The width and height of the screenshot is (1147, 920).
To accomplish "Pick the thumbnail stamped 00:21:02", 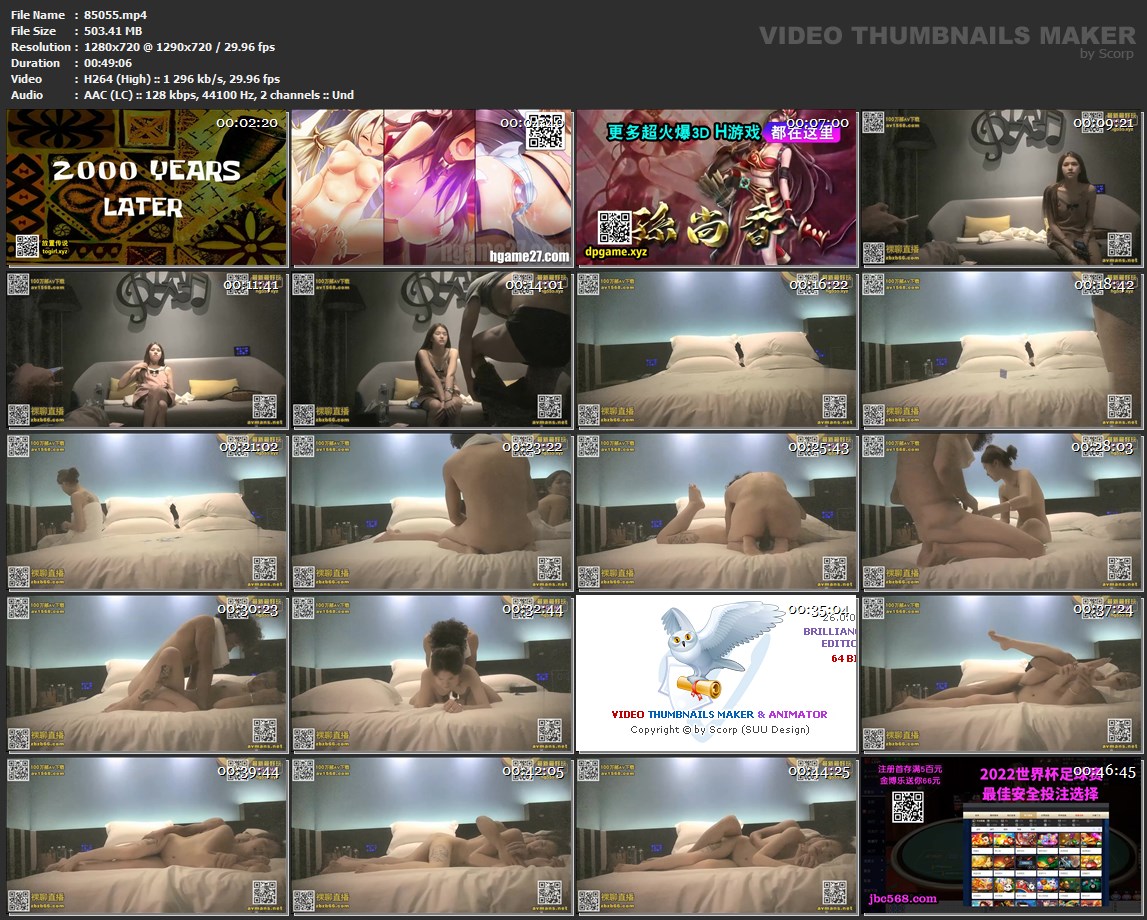I will pyautogui.click(x=146, y=512).
